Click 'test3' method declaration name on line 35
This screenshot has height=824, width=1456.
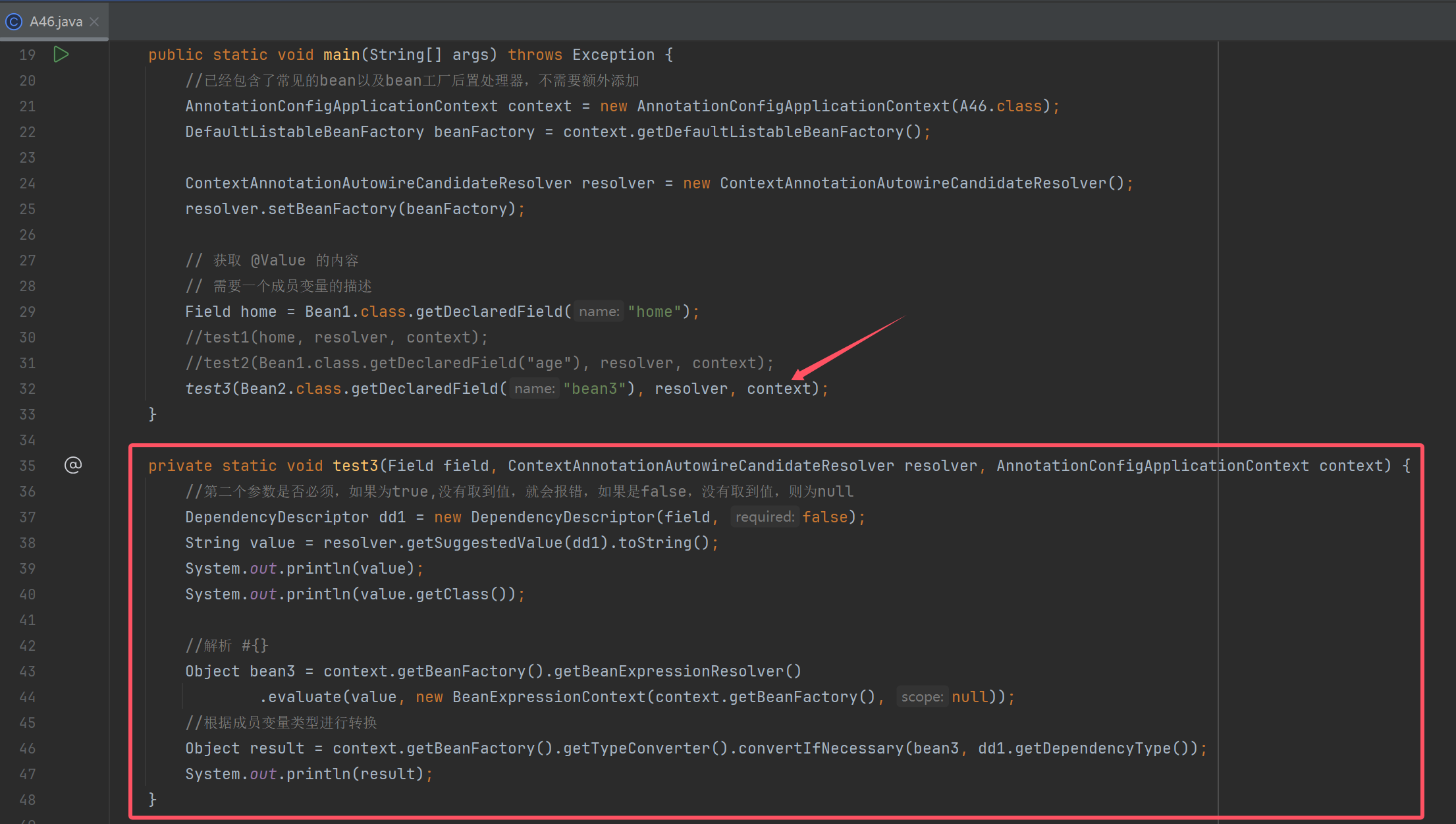355,466
